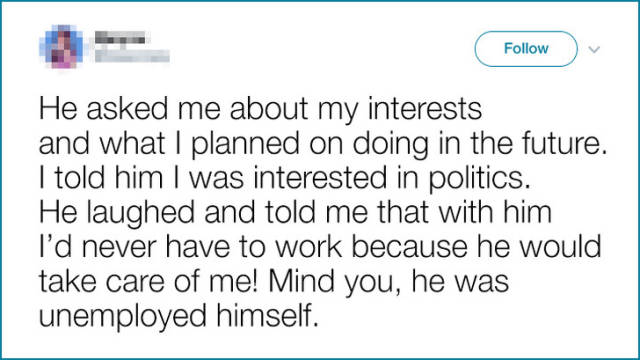Click the phrase "Mind you" in the tweet
Screen dimensions: 640x360
click(x=332, y=282)
